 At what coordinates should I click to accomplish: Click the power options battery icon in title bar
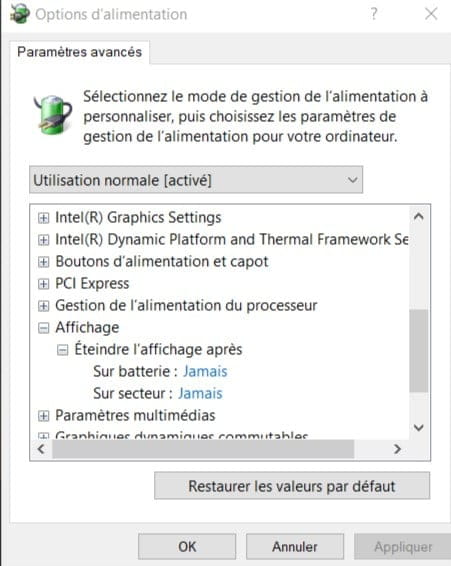[20, 14]
